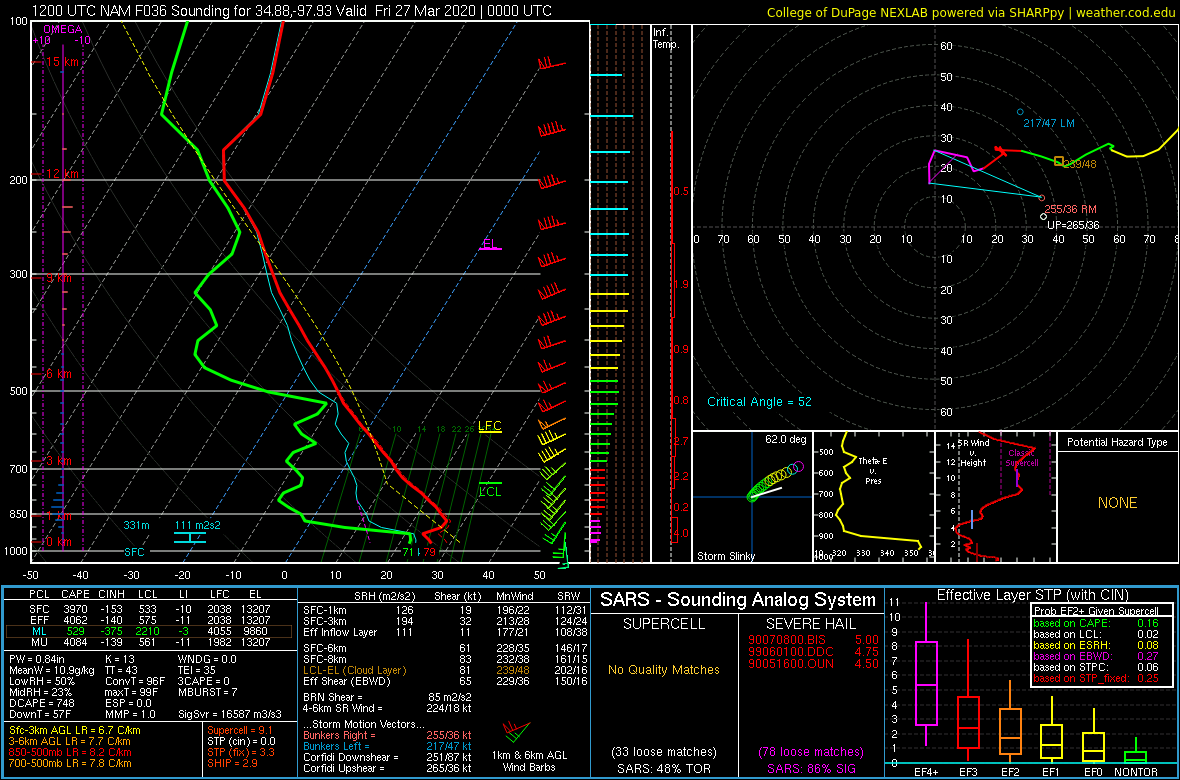This screenshot has height=780, width=1180.
Task: Click the 331m inflow base label
Action: 137,525
